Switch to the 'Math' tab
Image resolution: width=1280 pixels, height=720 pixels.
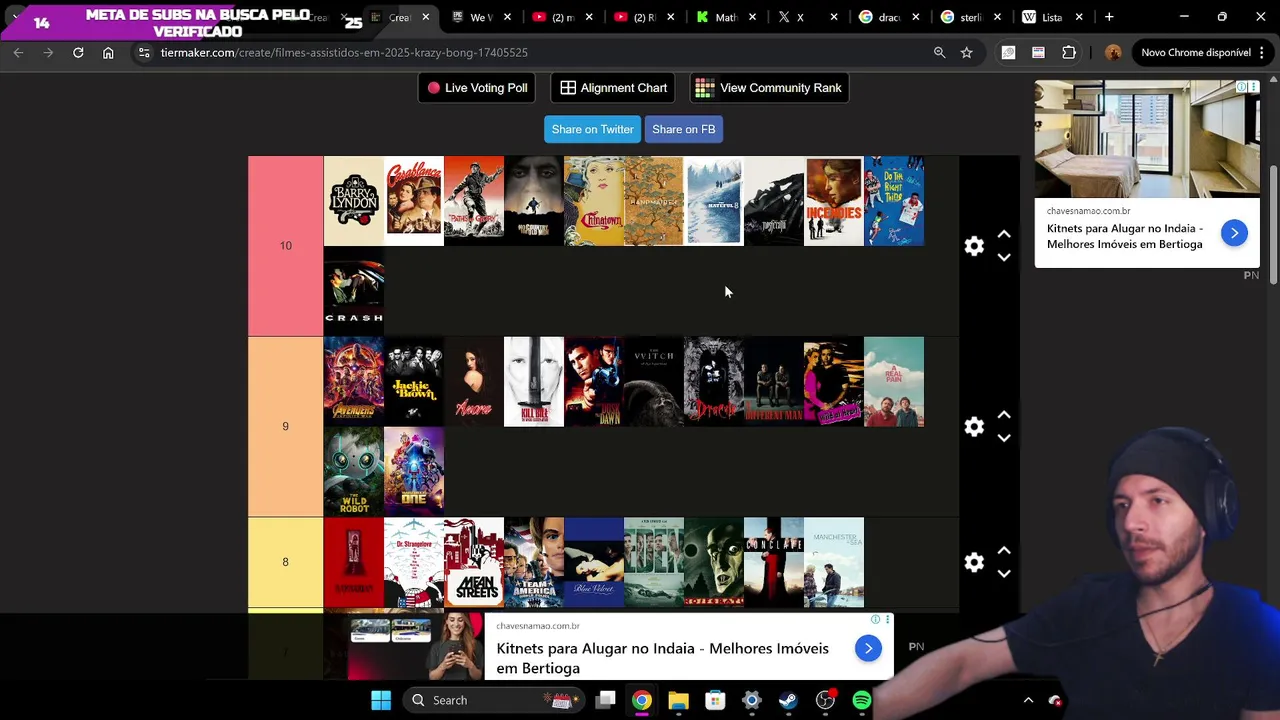click(x=726, y=17)
